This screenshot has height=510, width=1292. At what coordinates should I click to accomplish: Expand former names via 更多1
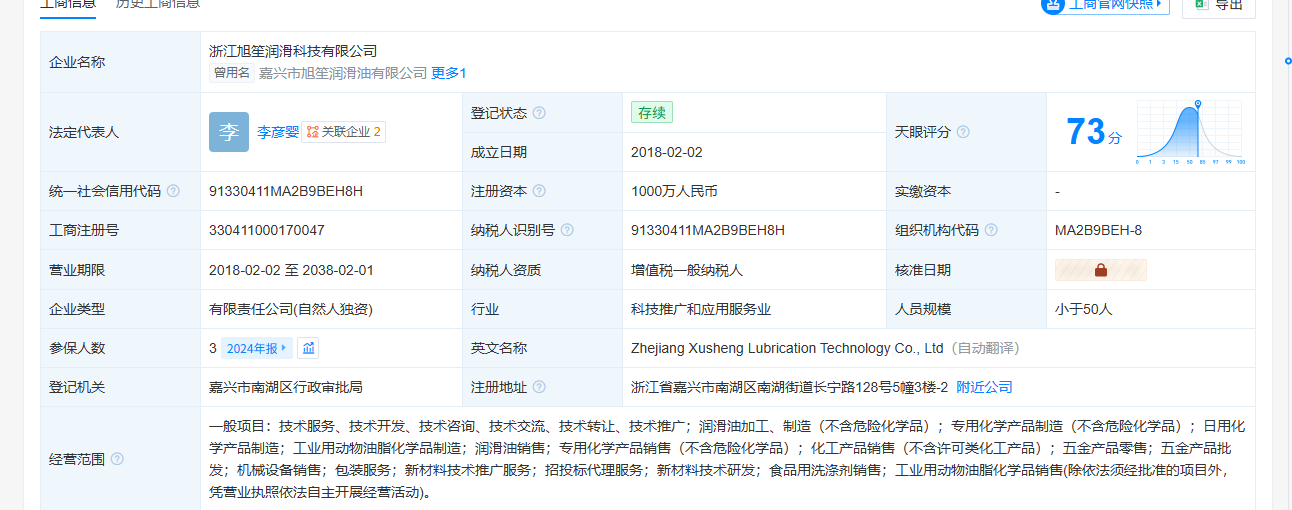(x=448, y=73)
